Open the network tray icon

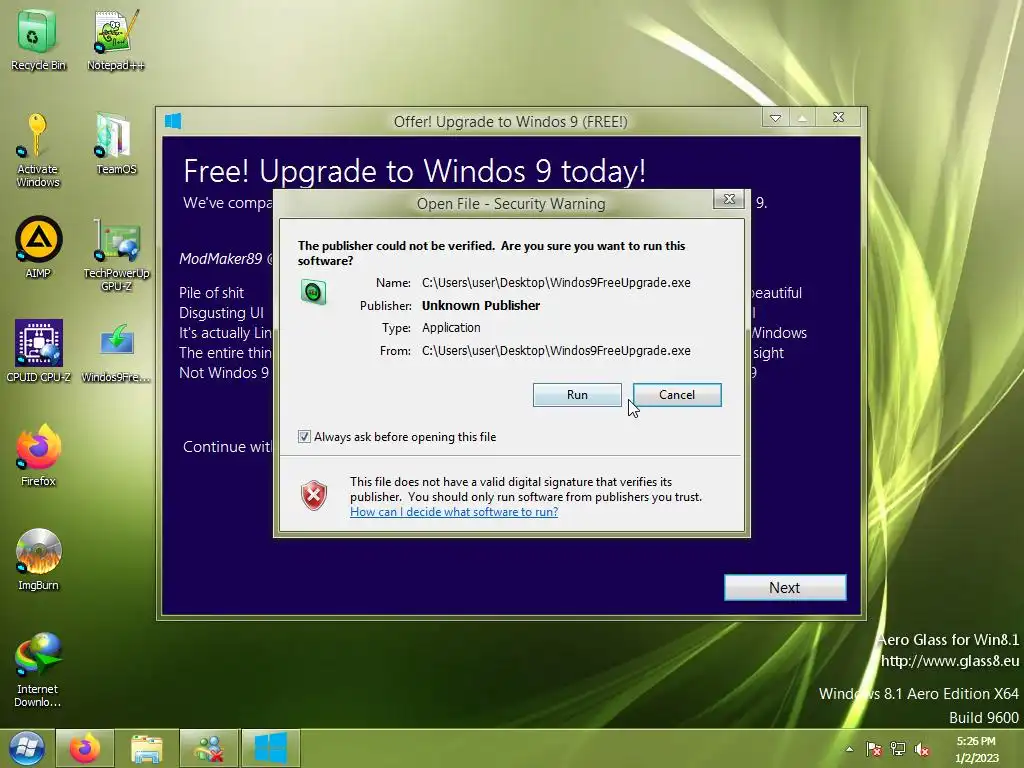[x=898, y=749]
